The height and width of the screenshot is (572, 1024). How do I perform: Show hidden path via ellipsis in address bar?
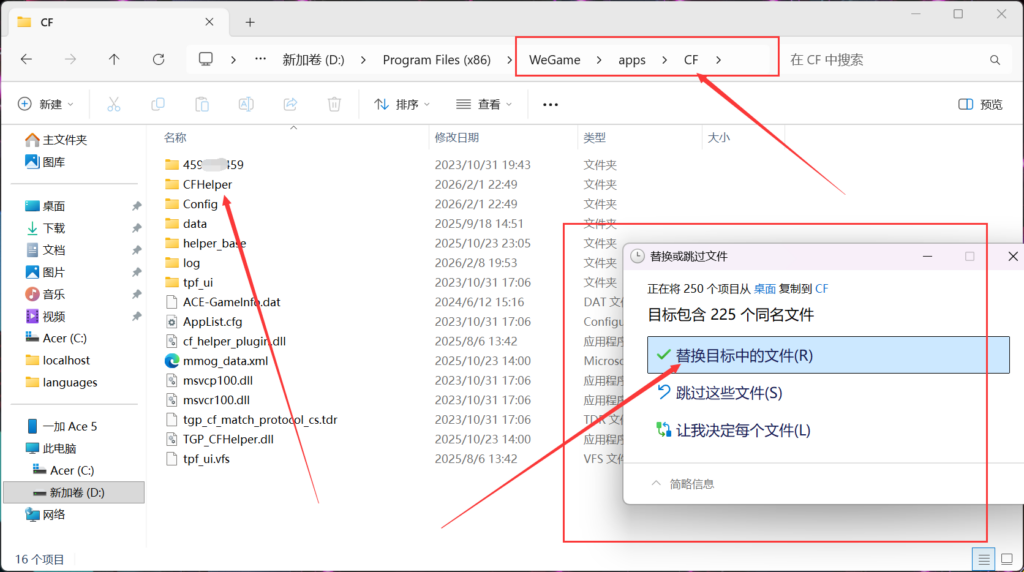point(261,59)
